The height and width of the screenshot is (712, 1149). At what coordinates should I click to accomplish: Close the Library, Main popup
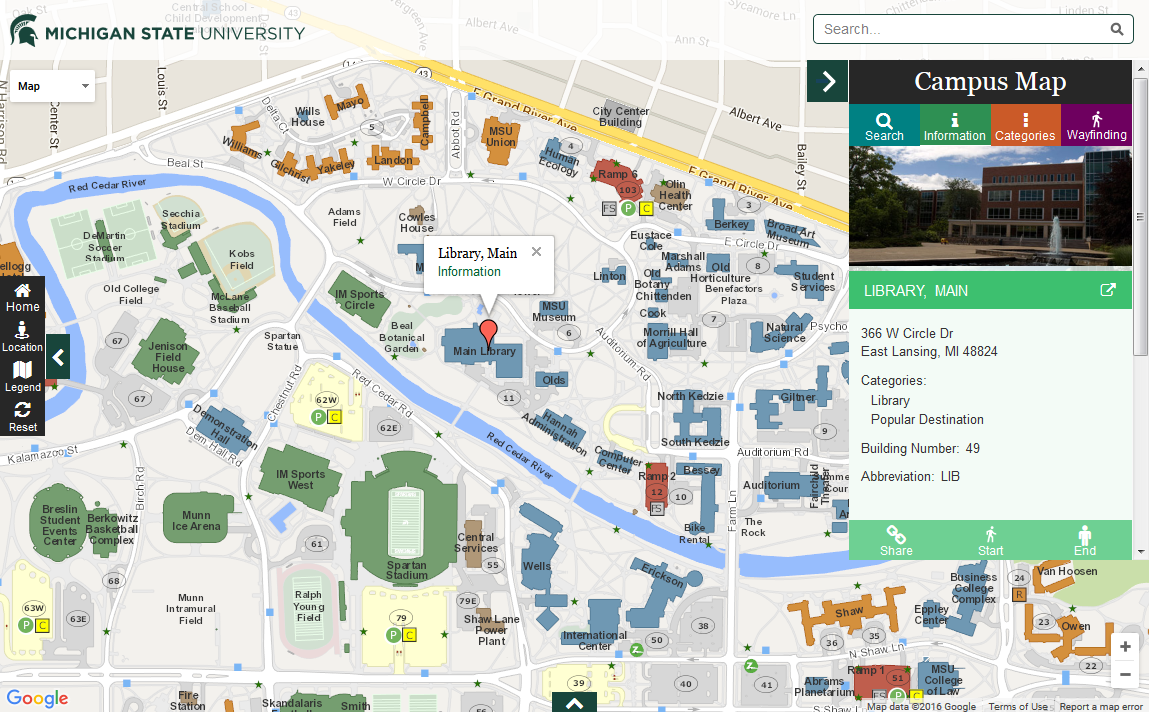[536, 252]
